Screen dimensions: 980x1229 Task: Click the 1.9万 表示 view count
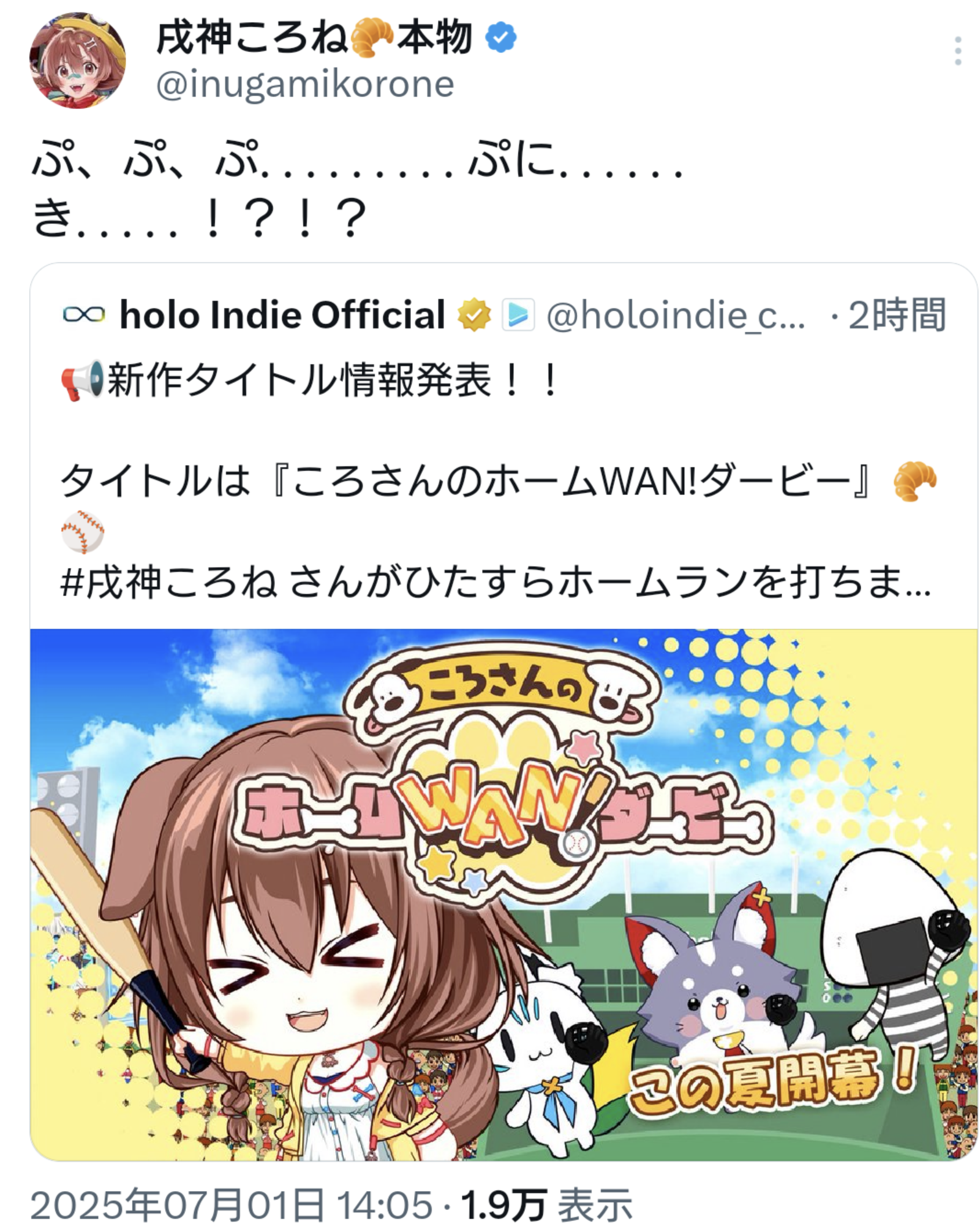click(x=547, y=1205)
